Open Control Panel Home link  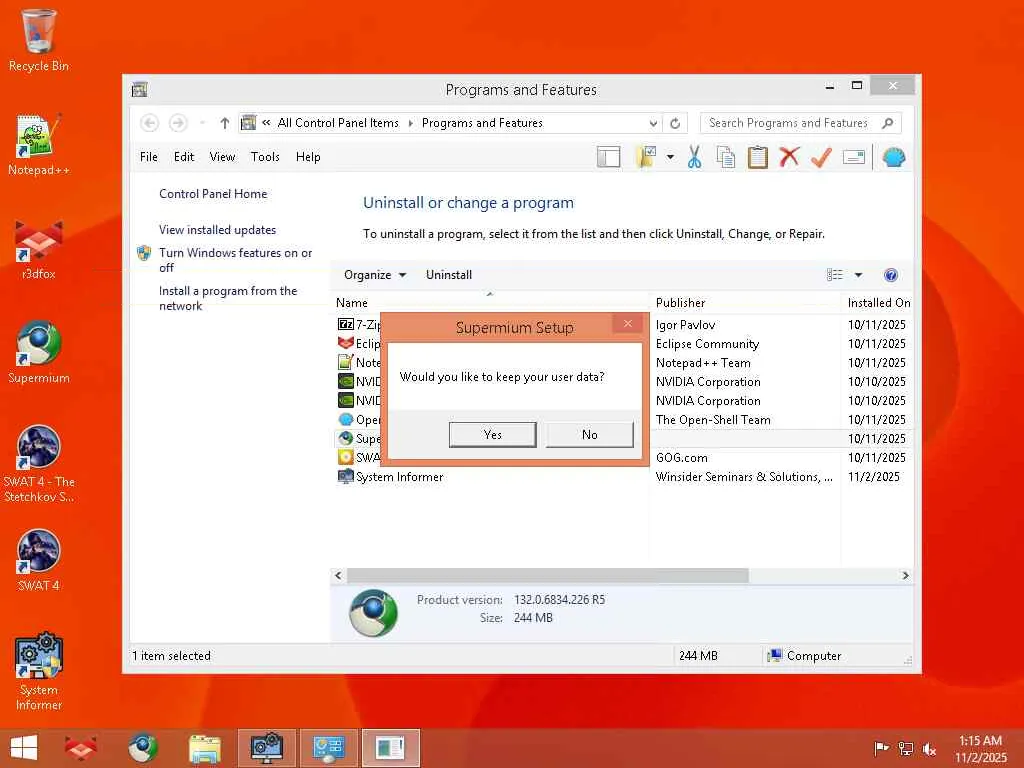click(x=213, y=194)
